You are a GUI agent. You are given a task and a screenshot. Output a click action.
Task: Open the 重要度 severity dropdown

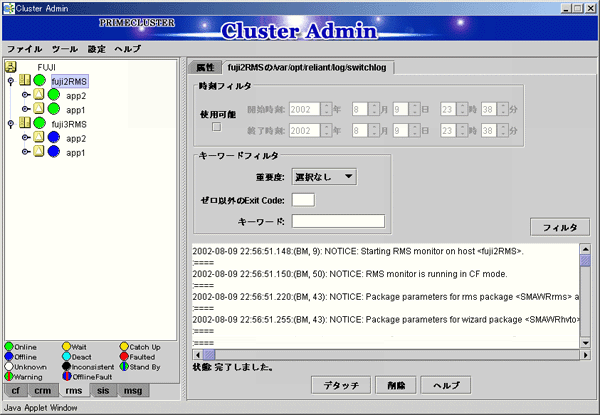(324, 177)
